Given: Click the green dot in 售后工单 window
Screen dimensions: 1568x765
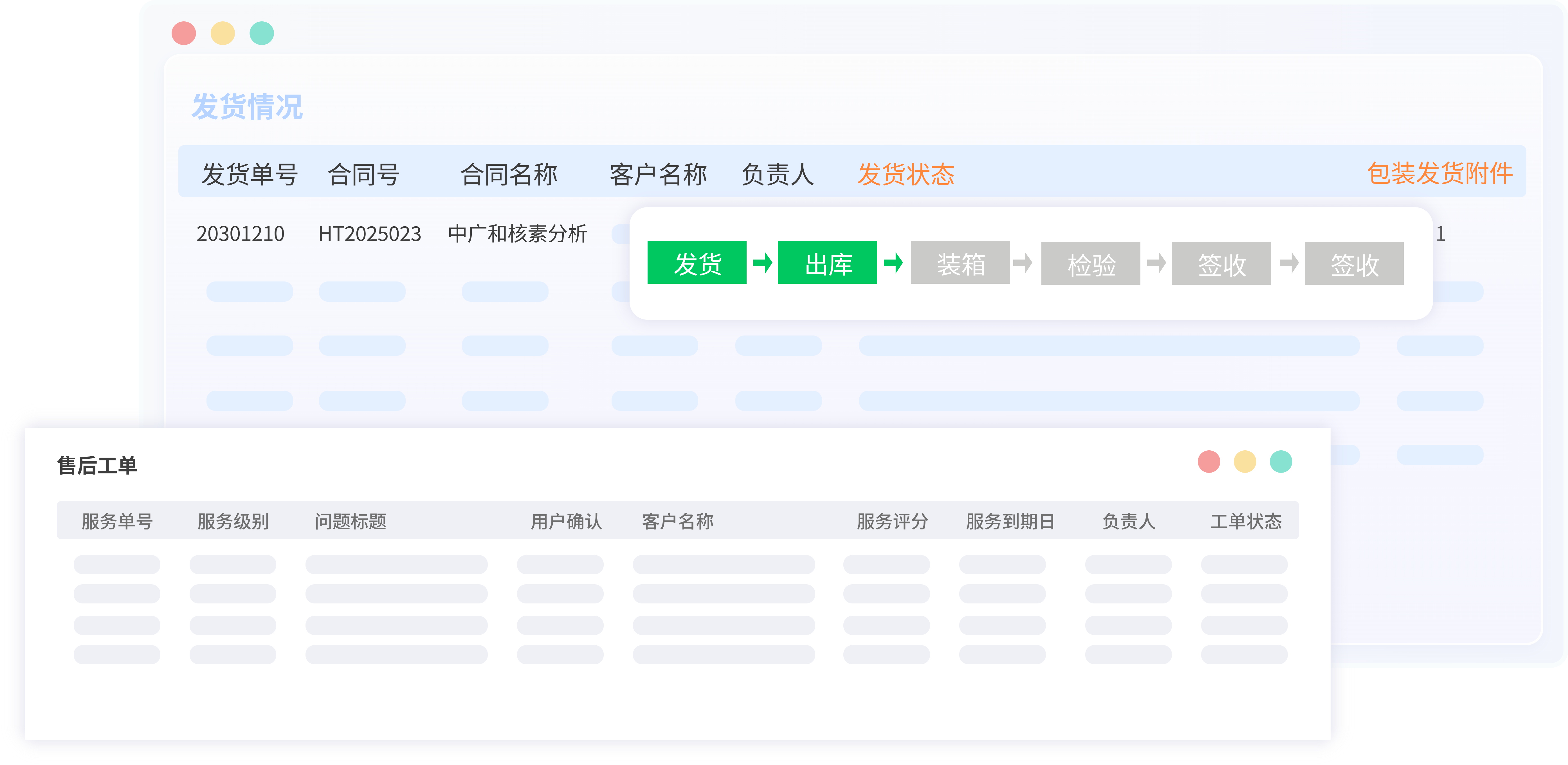Looking at the screenshot, I should pyautogui.click(x=1281, y=462).
